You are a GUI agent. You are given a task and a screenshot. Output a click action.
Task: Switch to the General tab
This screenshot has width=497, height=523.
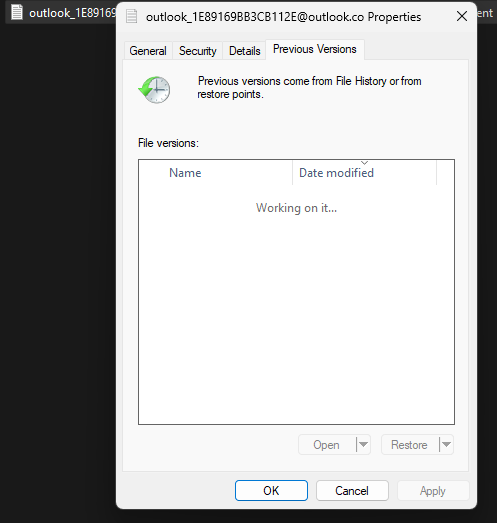click(x=148, y=51)
